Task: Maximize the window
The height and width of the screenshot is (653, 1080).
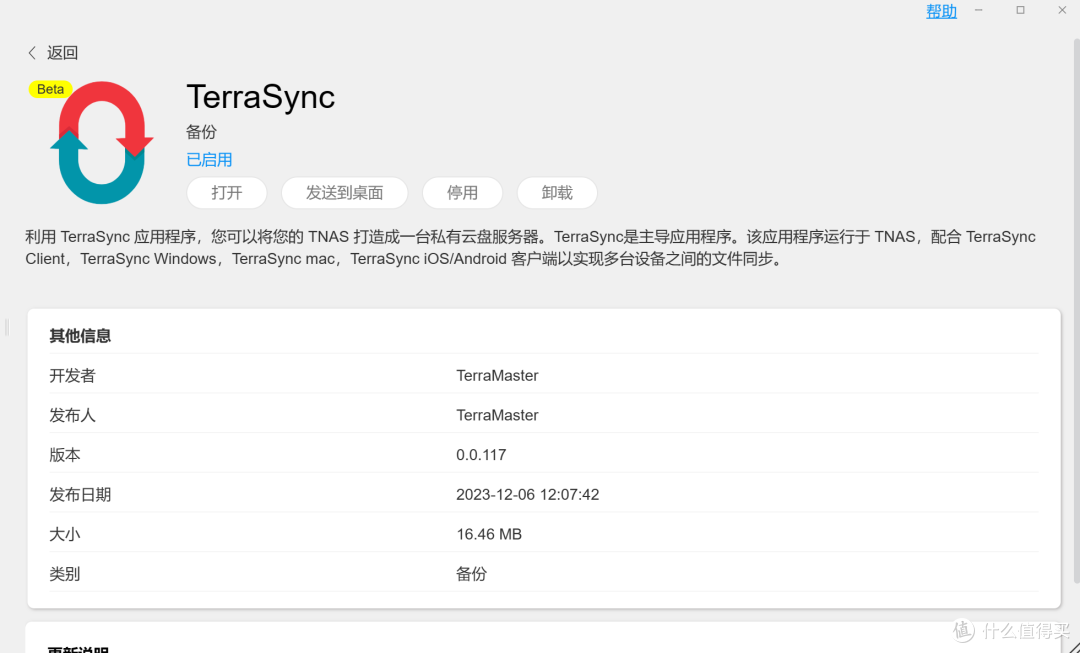Action: point(1021,10)
